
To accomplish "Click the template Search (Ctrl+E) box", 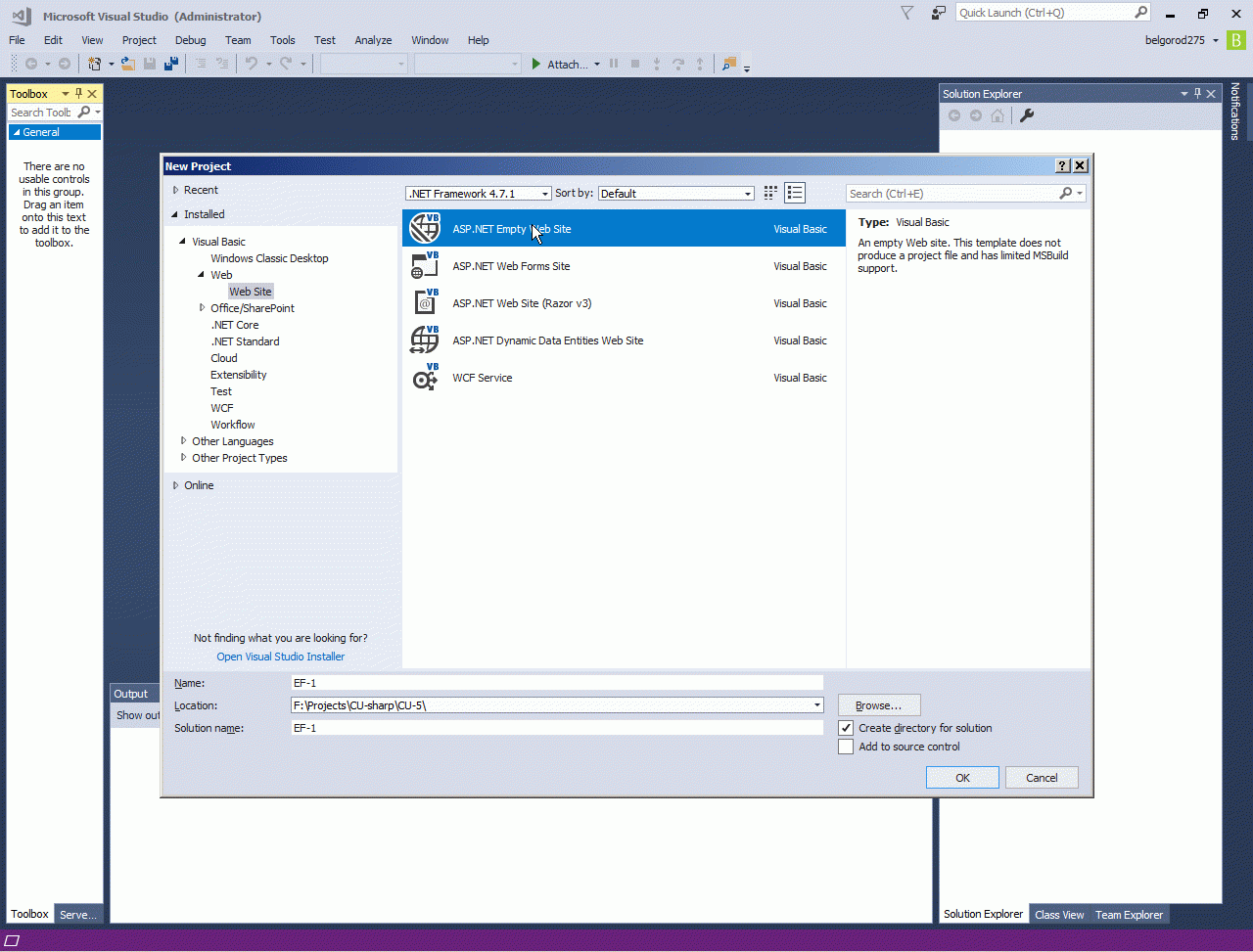I will coord(965,194).
